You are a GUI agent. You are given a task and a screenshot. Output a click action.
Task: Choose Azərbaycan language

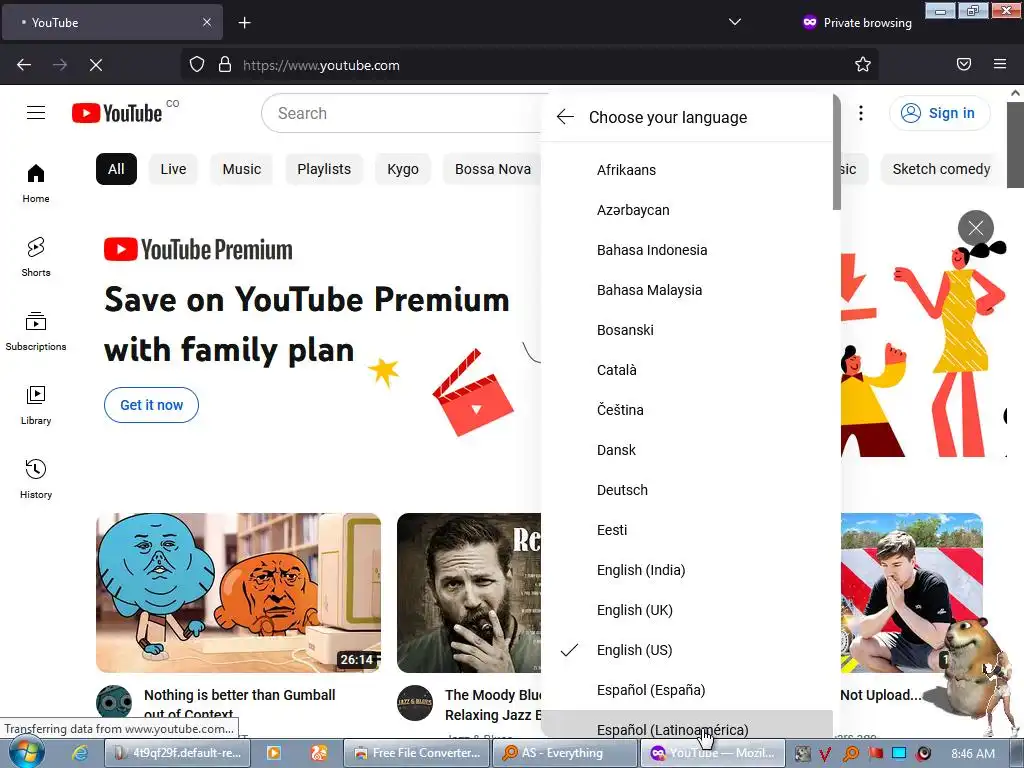(x=687, y=210)
